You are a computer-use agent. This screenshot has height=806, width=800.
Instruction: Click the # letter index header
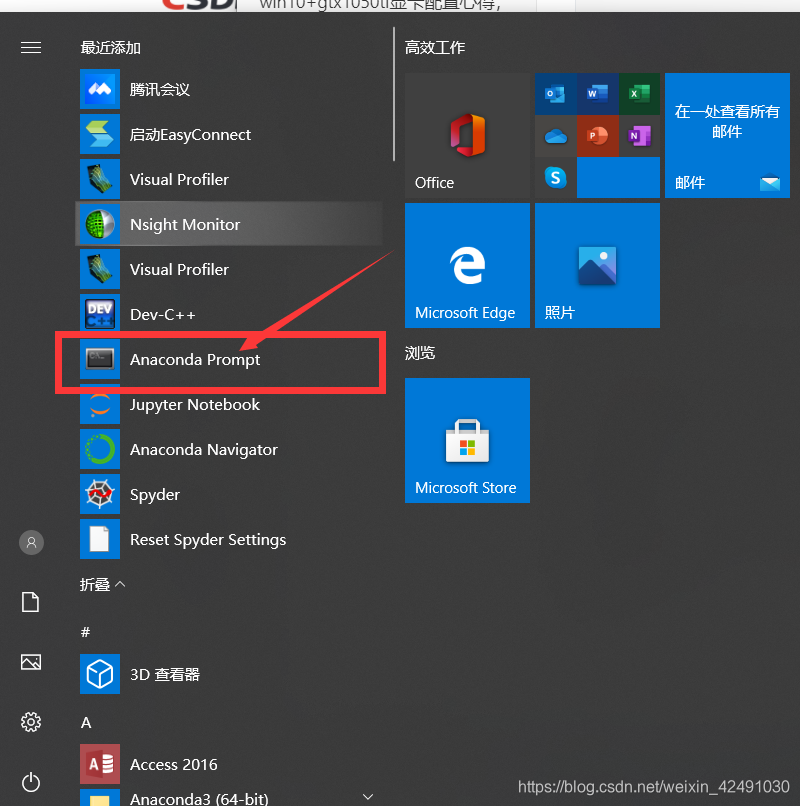coord(86,632)
